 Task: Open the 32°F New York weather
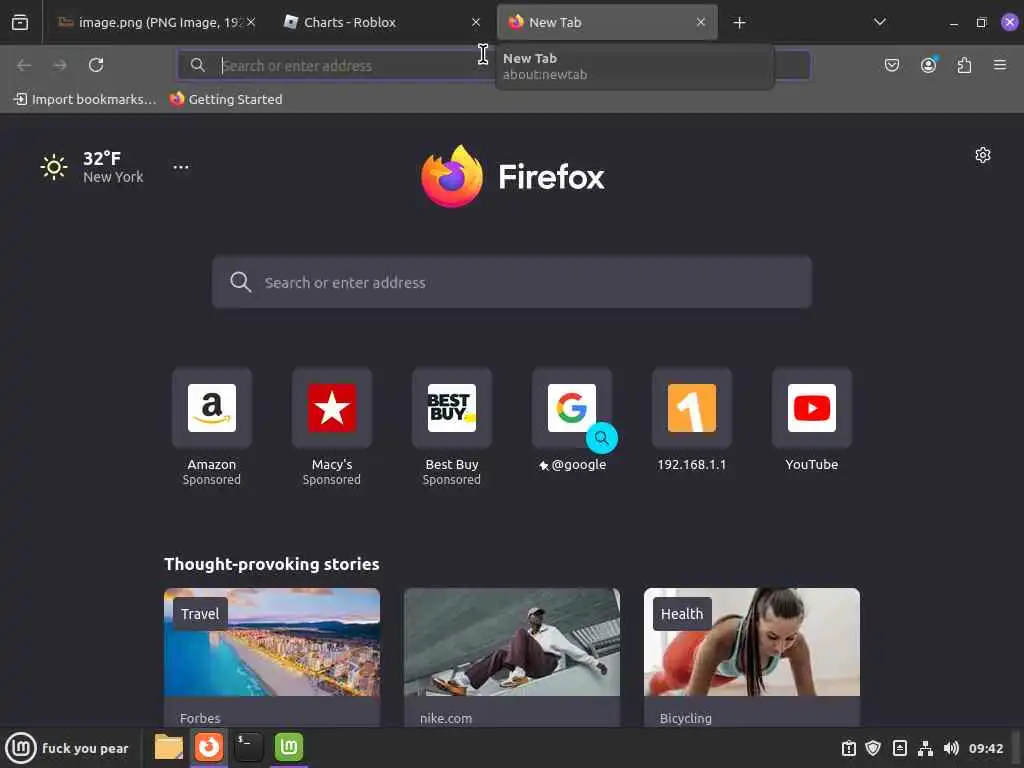[x=92, y=167]
